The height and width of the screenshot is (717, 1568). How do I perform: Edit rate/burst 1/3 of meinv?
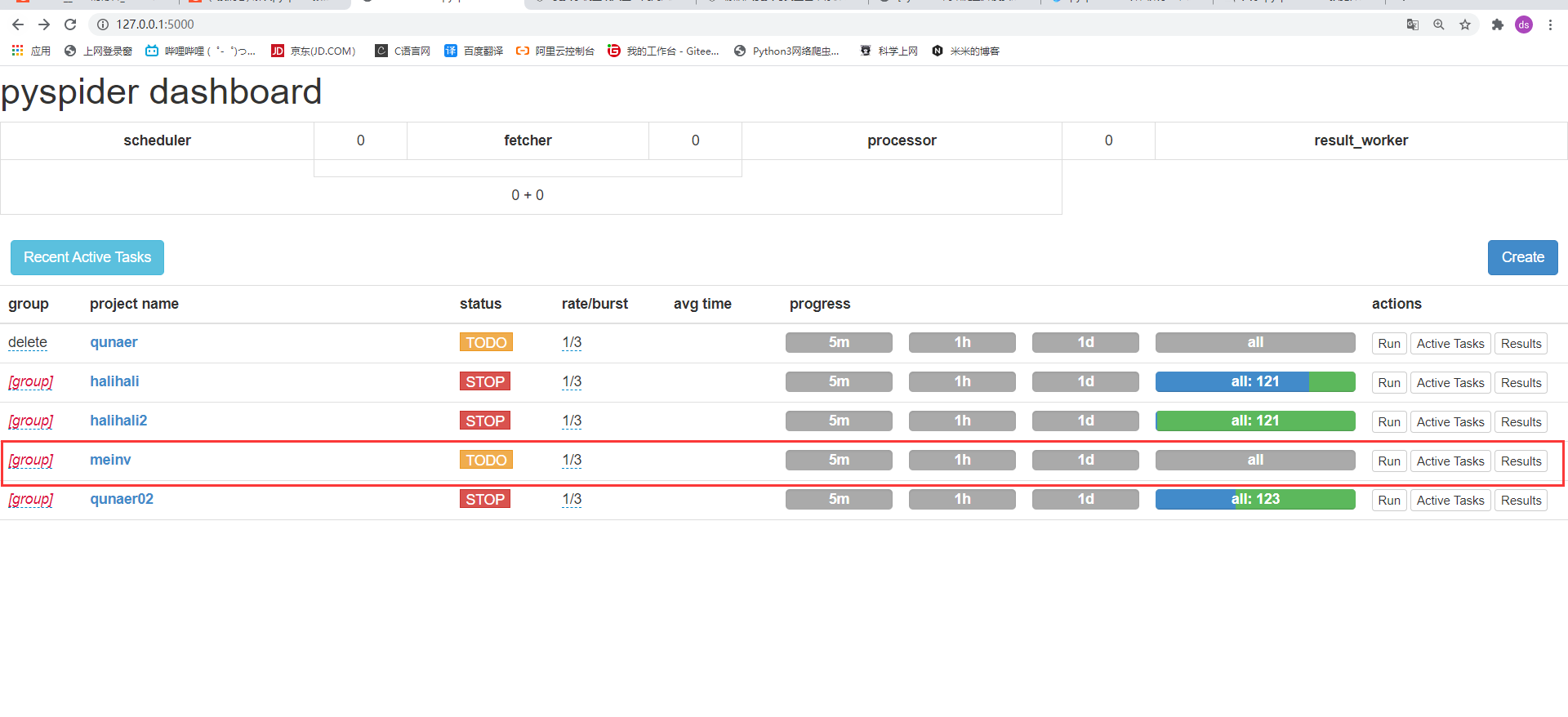pyautogui.click(x=572, y=460)
